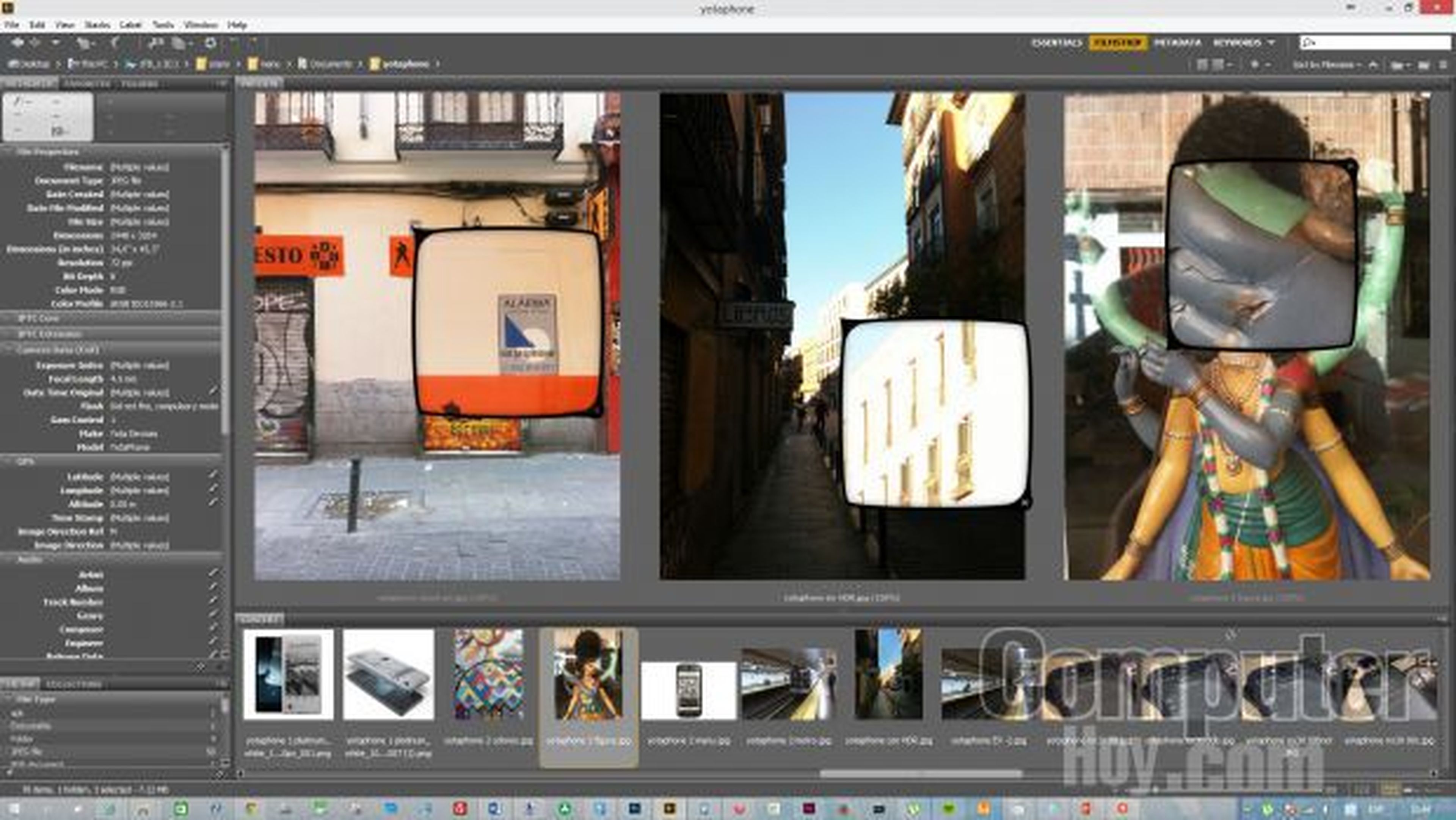Viewport: 1456px width, 820px height.
Task: Collapse the Audio metadata section
Action: coord(7,559)
